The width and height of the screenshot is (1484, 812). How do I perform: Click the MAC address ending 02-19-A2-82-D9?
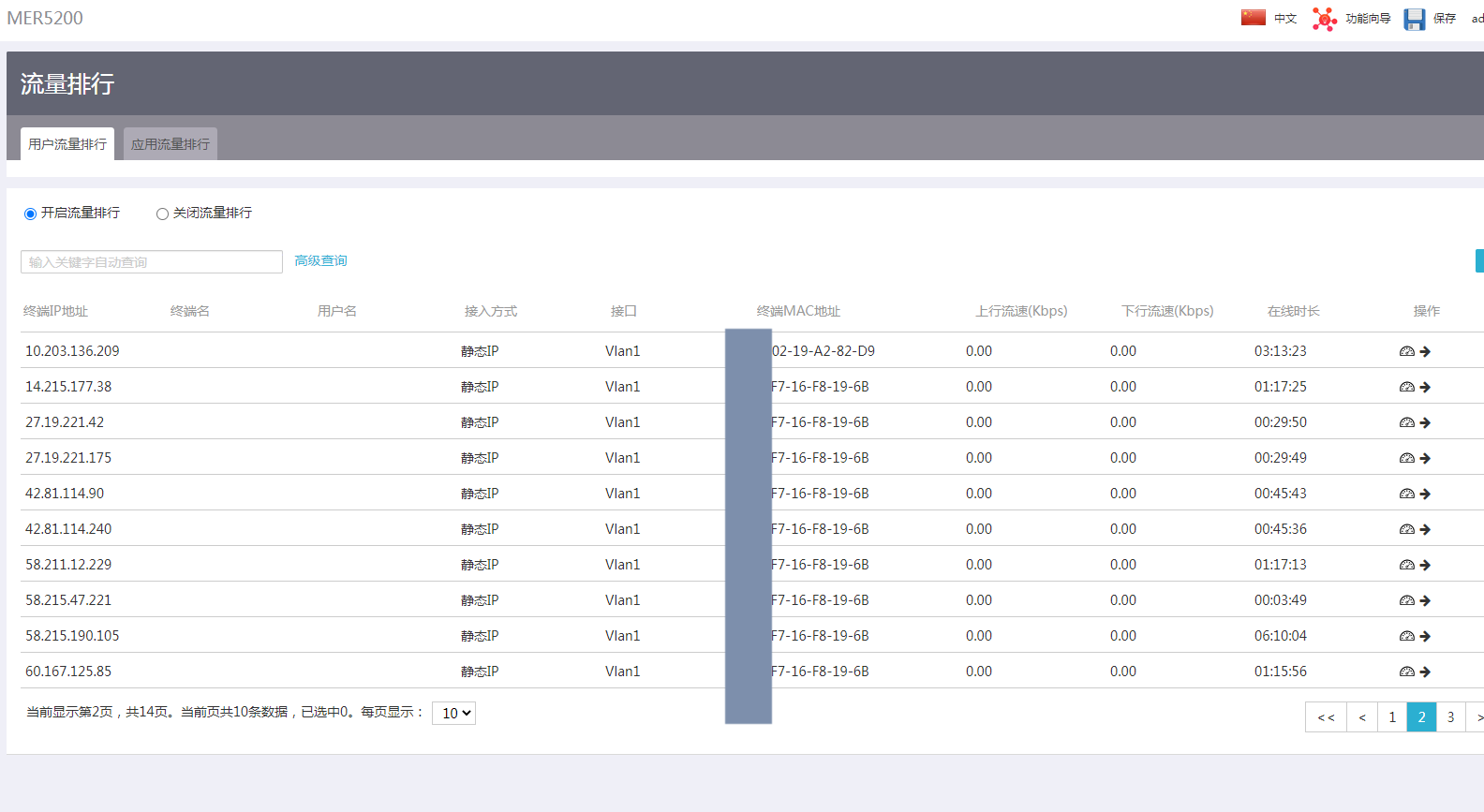point(824,351)
